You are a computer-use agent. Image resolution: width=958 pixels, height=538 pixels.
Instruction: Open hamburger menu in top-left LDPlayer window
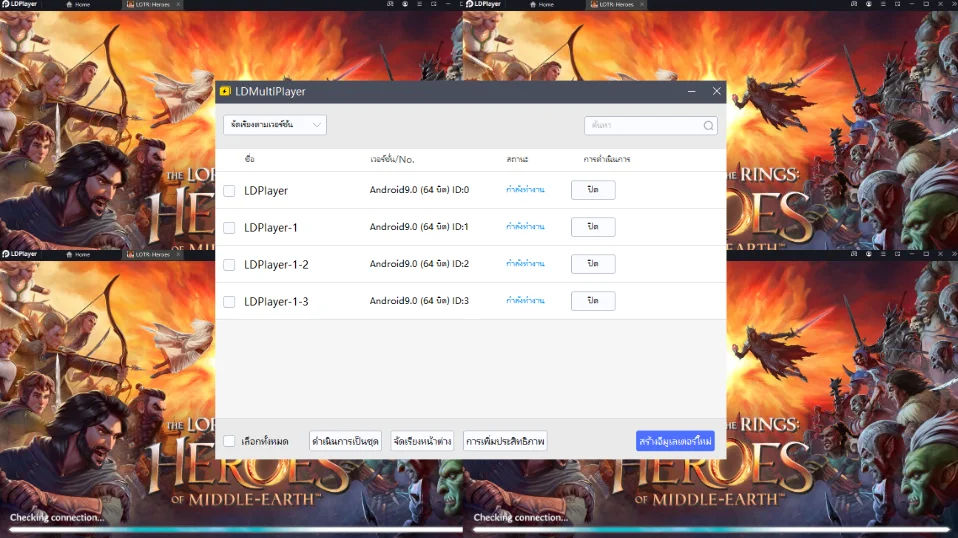pos(420,4)
